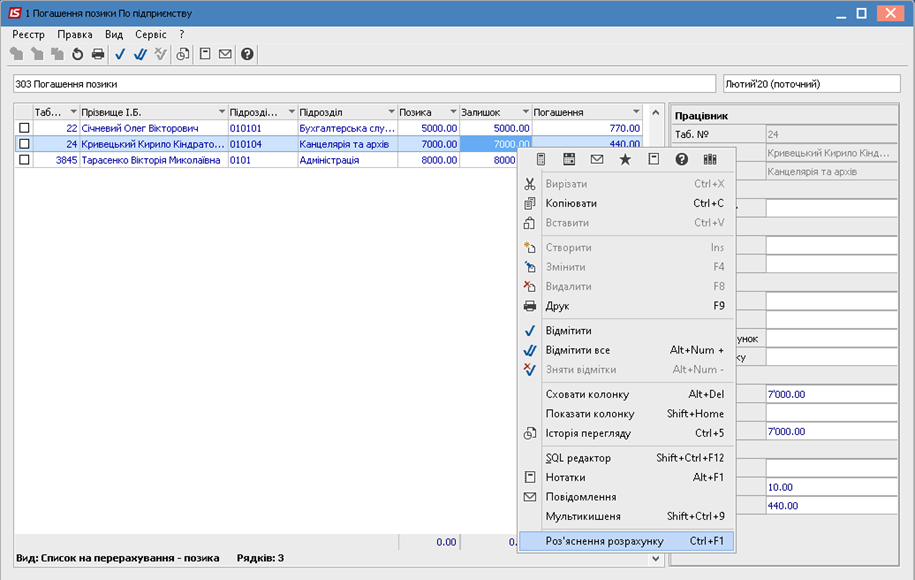Choose Відмітити in the context menu
This screenshot has width=915, height=580.
point(627,330)
